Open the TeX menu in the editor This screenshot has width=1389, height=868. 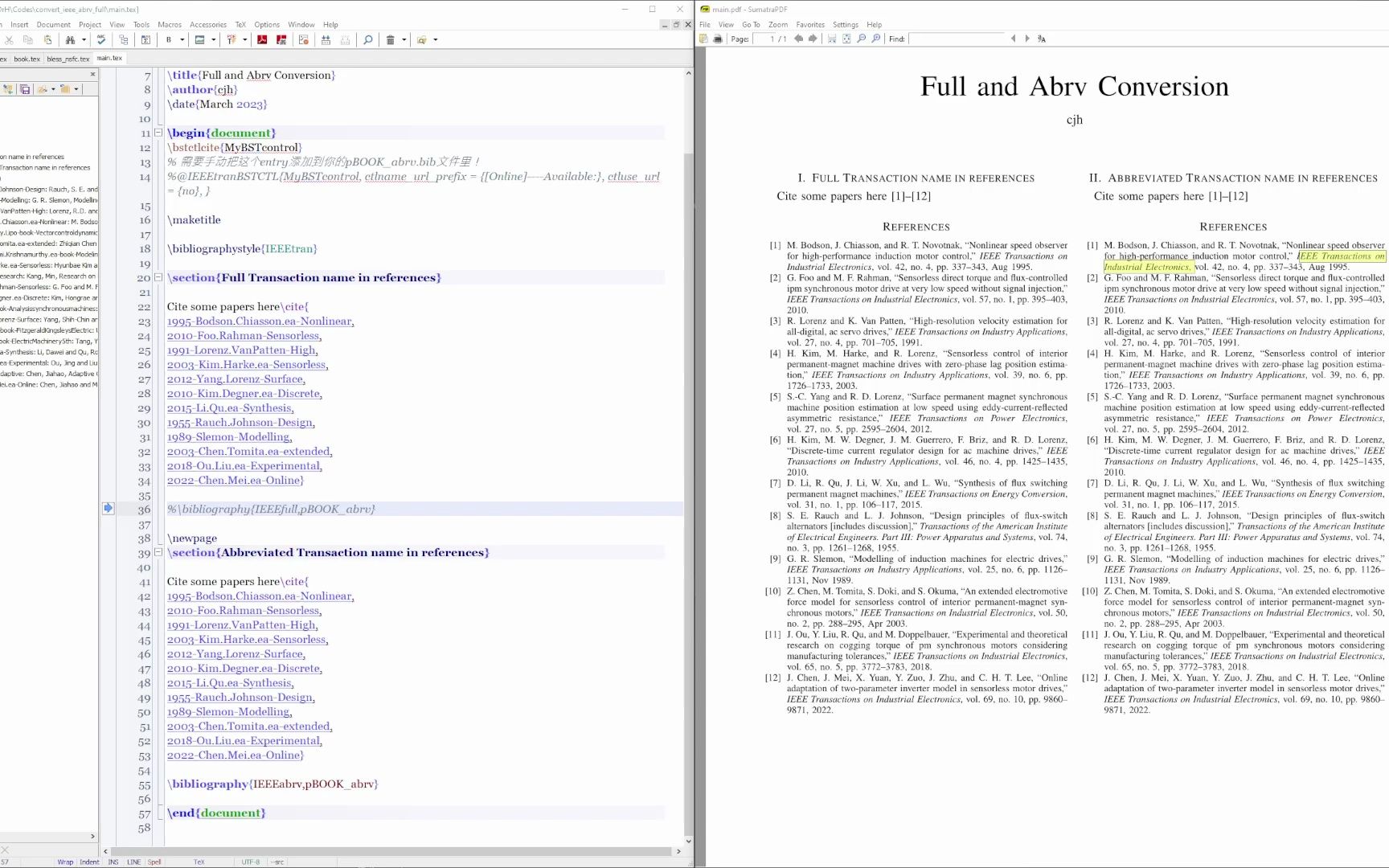click(x=240, y=25)
